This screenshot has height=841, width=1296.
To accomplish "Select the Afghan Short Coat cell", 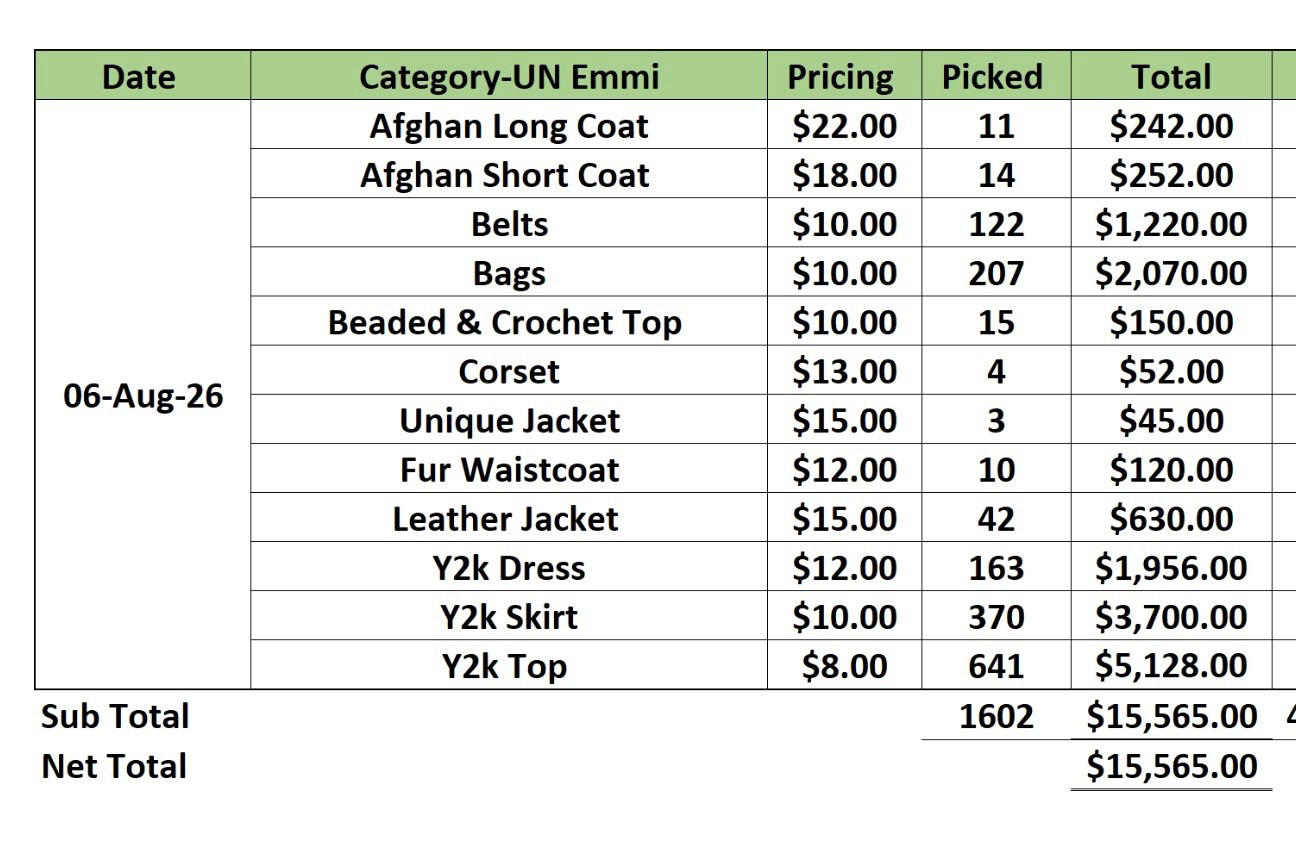I will pos(509,174).
